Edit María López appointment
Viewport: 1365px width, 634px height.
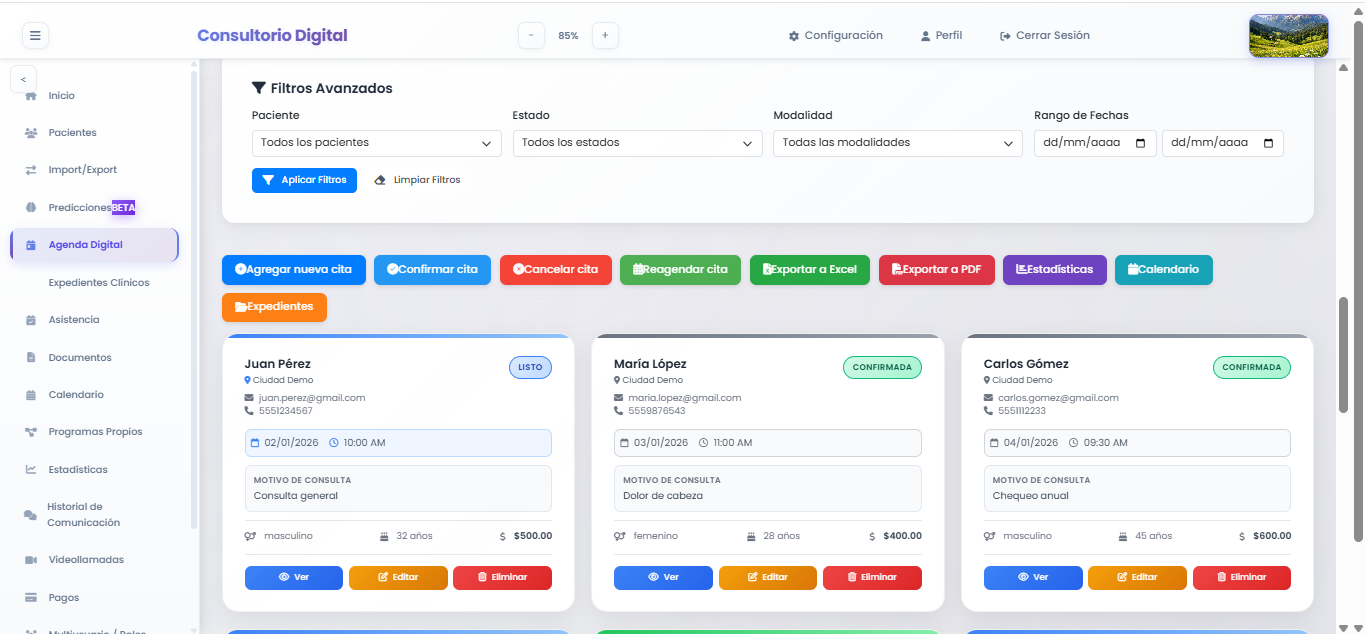pyautogui.click(x=768, y=577)
